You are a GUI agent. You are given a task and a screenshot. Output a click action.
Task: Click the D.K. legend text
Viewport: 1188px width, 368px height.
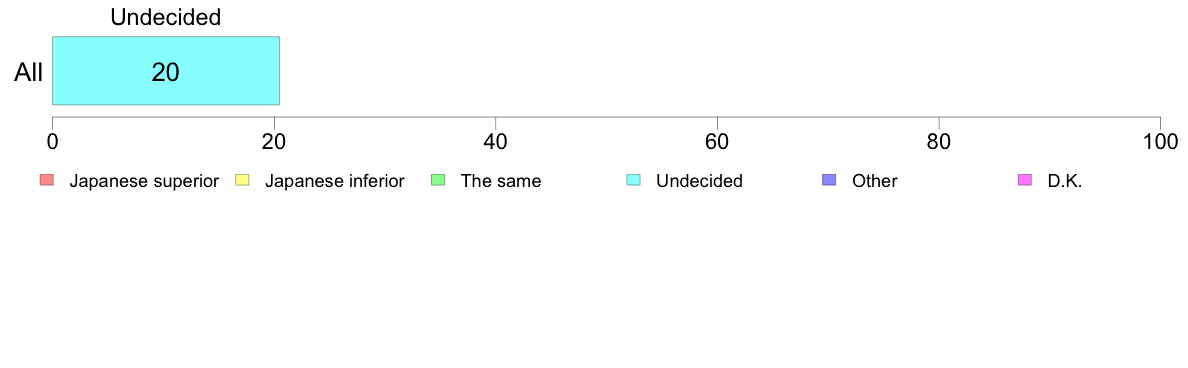(x=1065, y=181)
